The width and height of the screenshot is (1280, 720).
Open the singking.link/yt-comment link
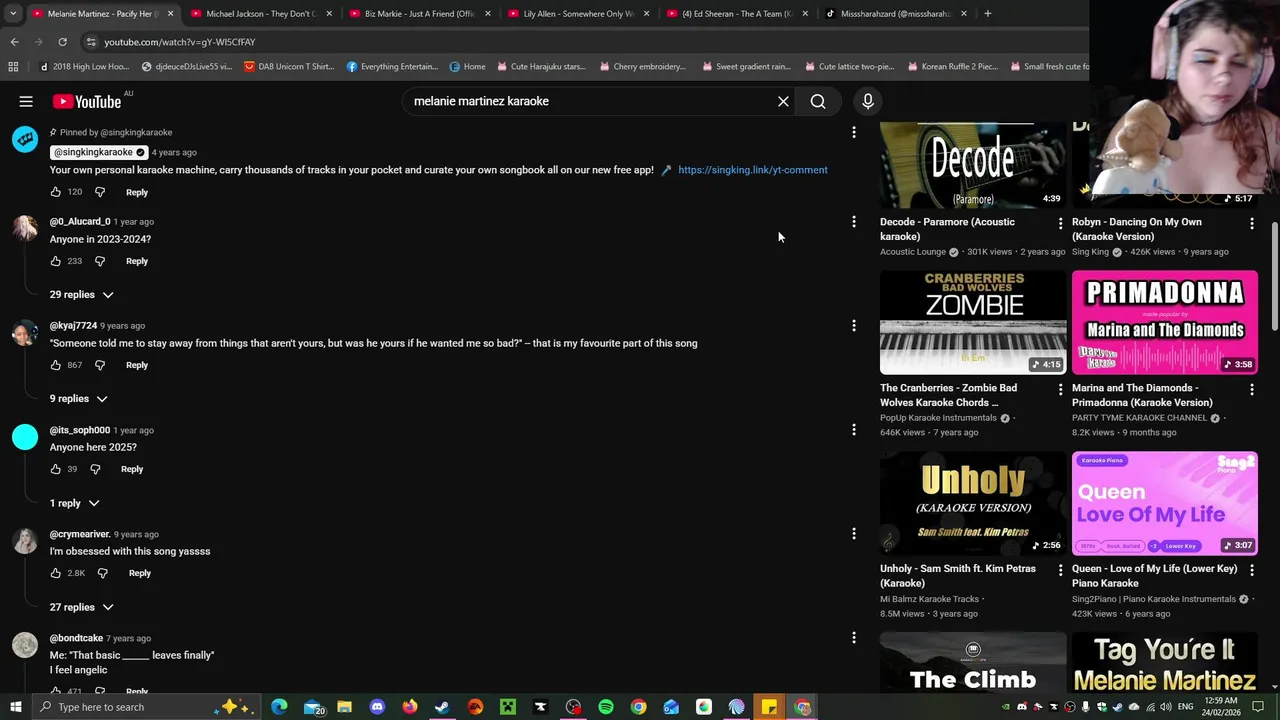752,170
